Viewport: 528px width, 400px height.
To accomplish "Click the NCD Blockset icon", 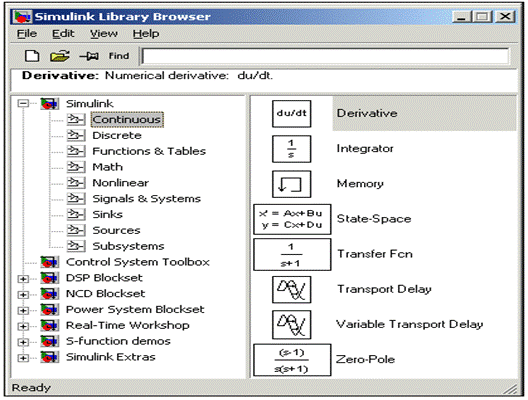I will 50,294.
